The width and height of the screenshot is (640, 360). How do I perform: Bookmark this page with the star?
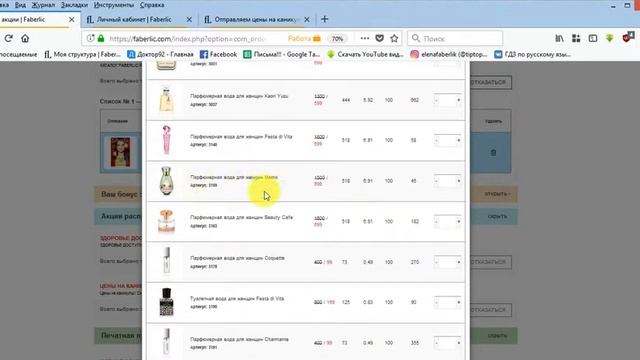(394, 38)
